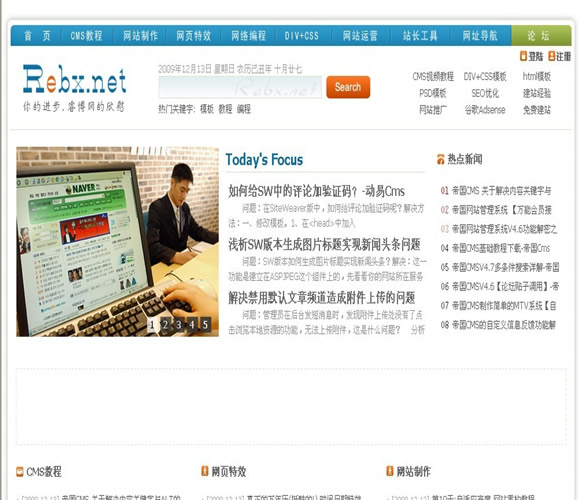Click the 热点新闻 section icon
The height and width of the screenshot is (500, 580).
(441, 159)
